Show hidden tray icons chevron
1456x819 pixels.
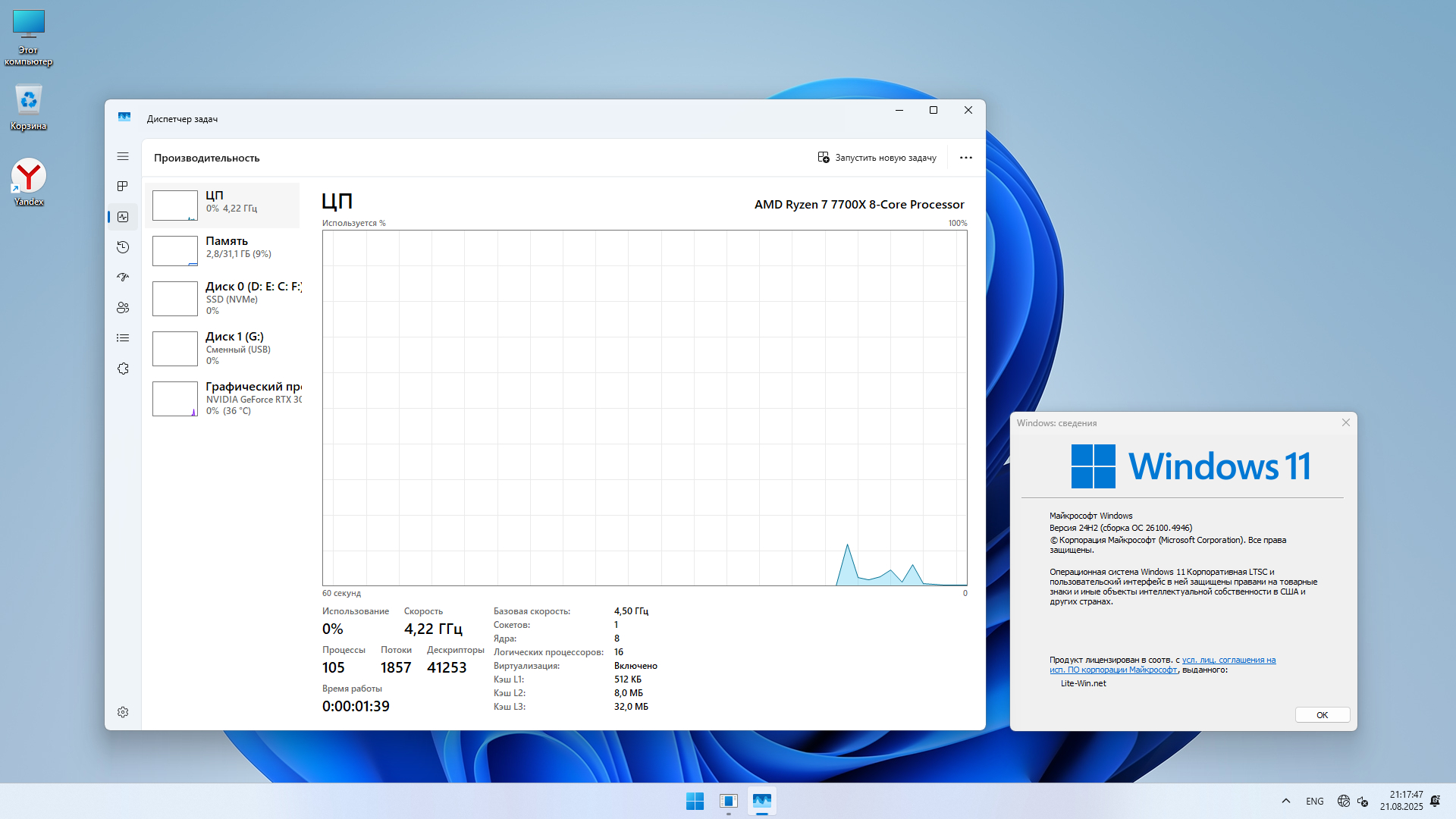pyautogui.click(x=1285, y=801)
